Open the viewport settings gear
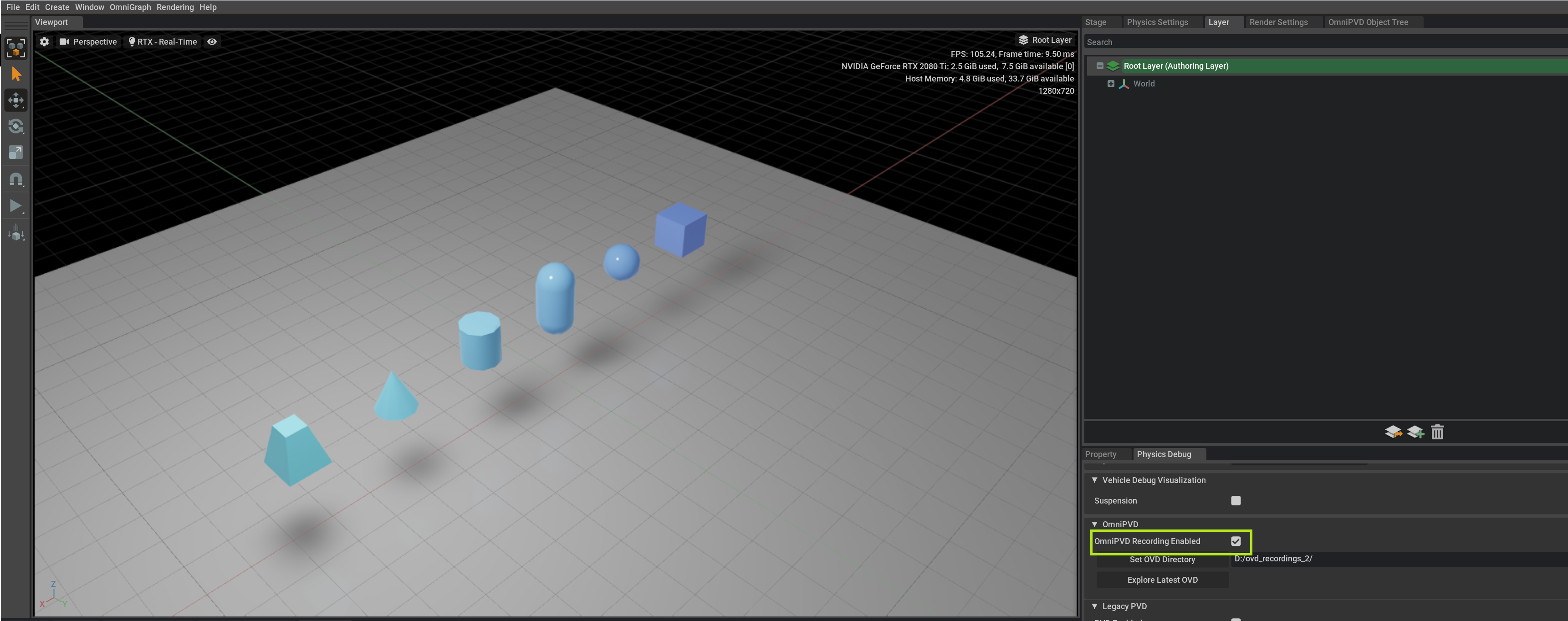This screenshot has height=621, width=1568. [45, 41]
